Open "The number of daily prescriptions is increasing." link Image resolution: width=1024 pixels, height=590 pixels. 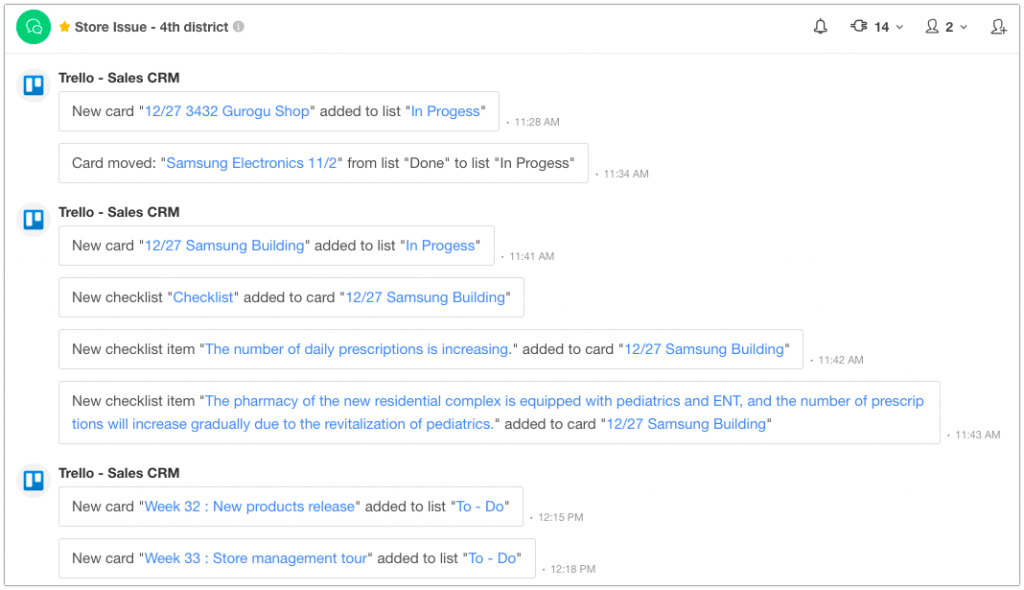click(358, 349)
